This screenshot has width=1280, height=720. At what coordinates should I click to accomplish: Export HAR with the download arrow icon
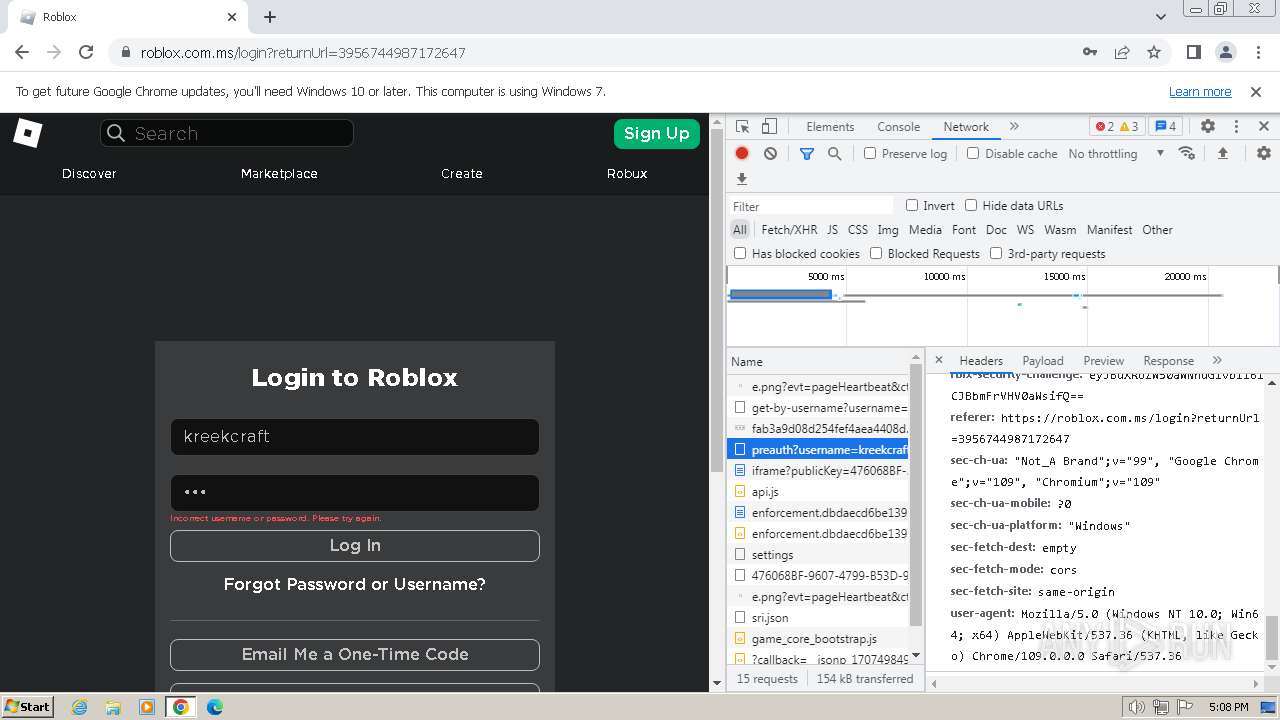(742, 179)
